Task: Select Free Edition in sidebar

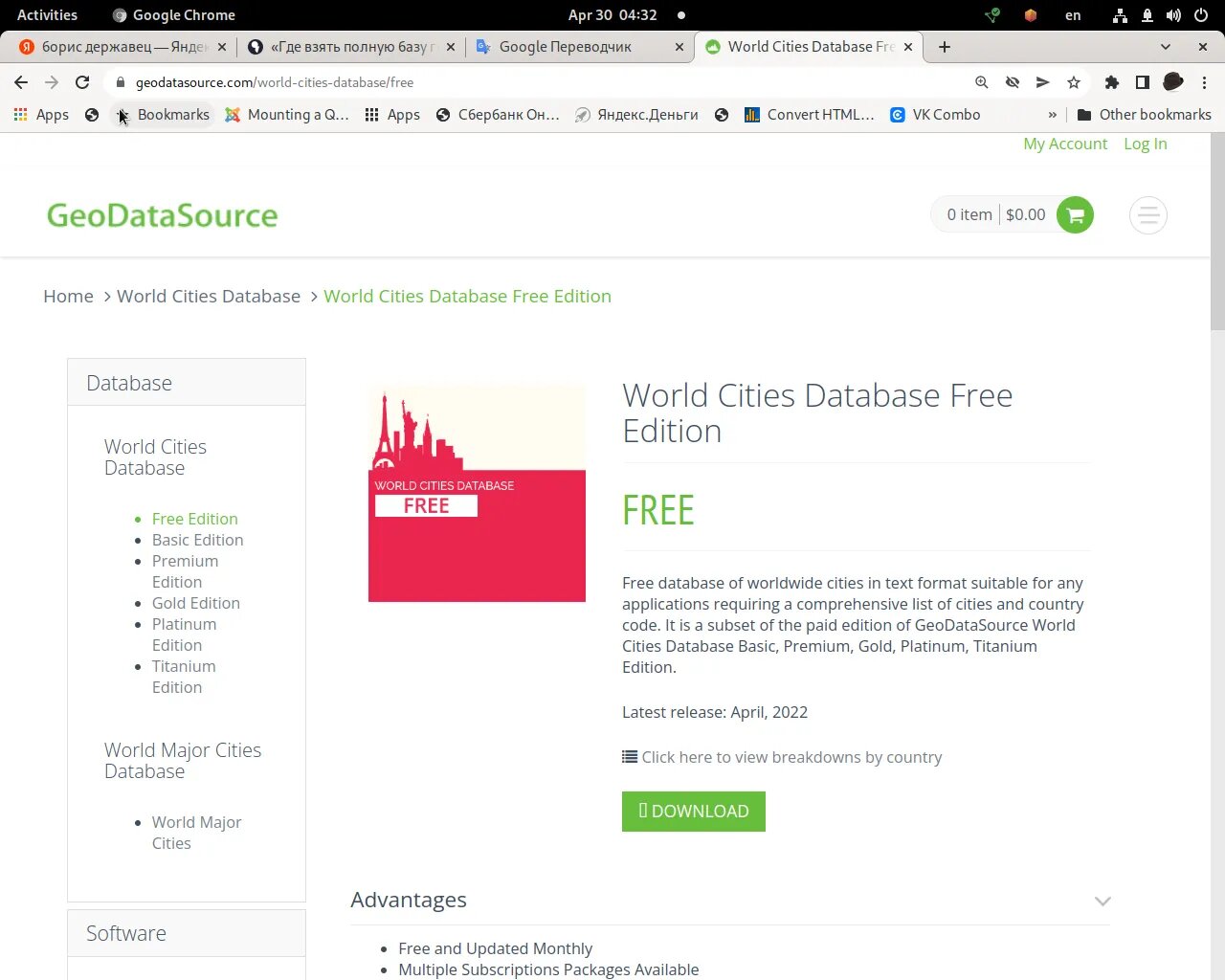Action: coord(195,519)
